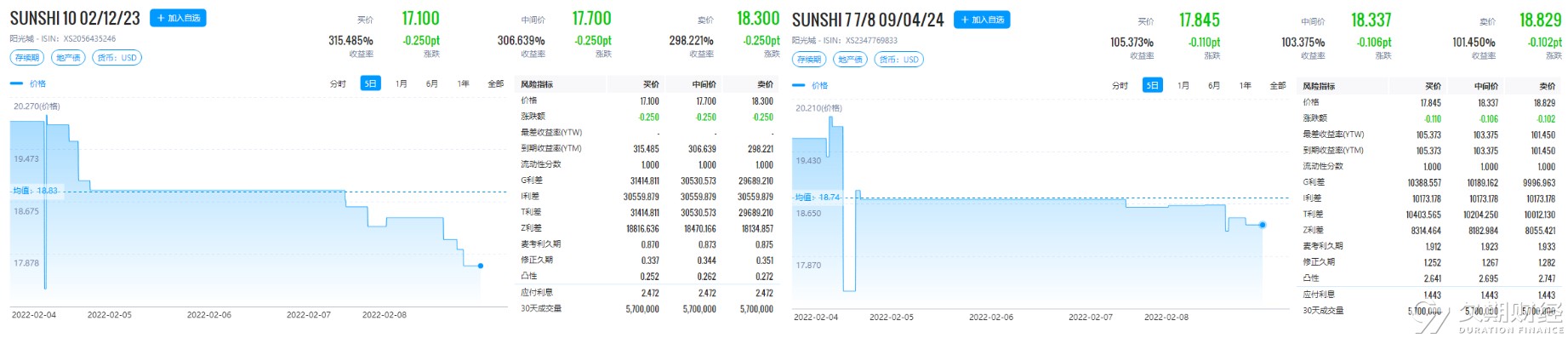Click the 存续期 tag under SUNSHI 10
The image size is (1568, 338).
click(26, 58)
